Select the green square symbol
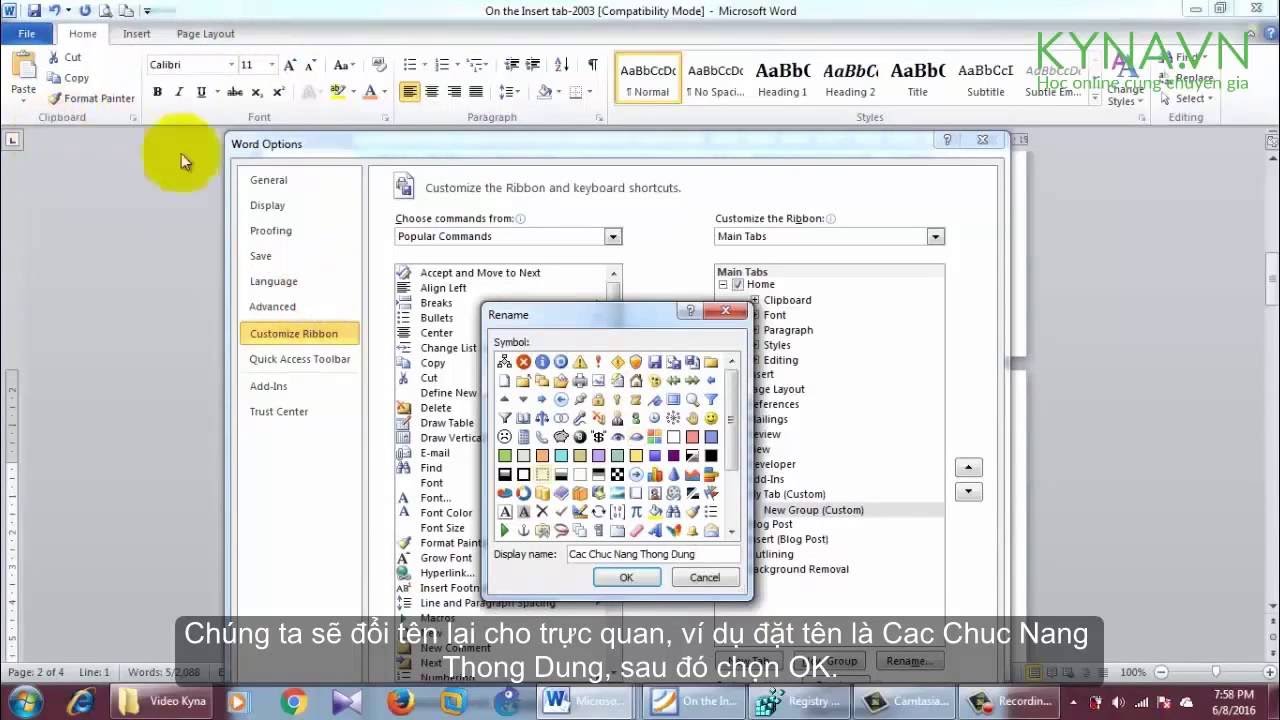1280x720 pixels. 504,455
